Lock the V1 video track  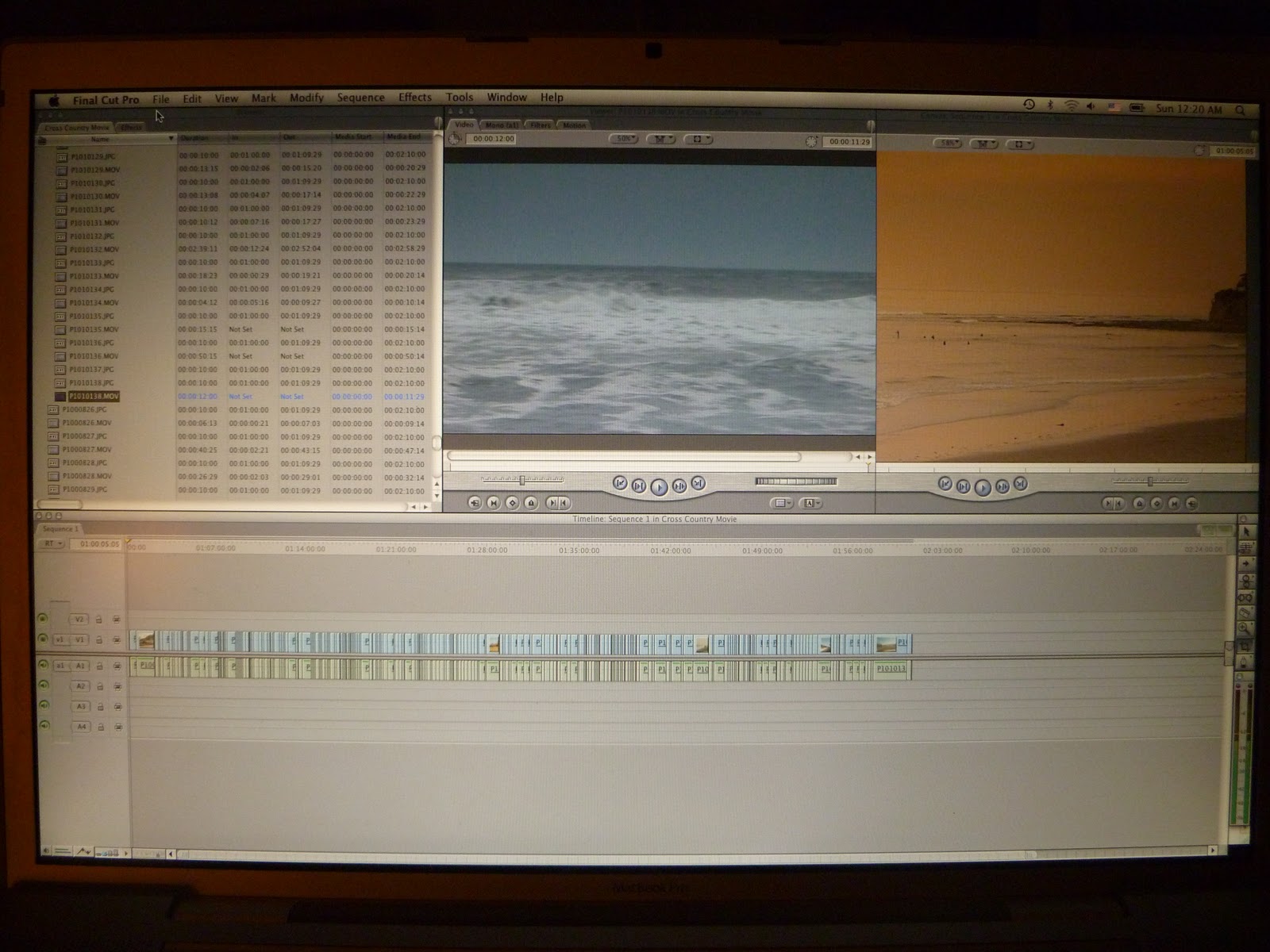coord(99,639)
